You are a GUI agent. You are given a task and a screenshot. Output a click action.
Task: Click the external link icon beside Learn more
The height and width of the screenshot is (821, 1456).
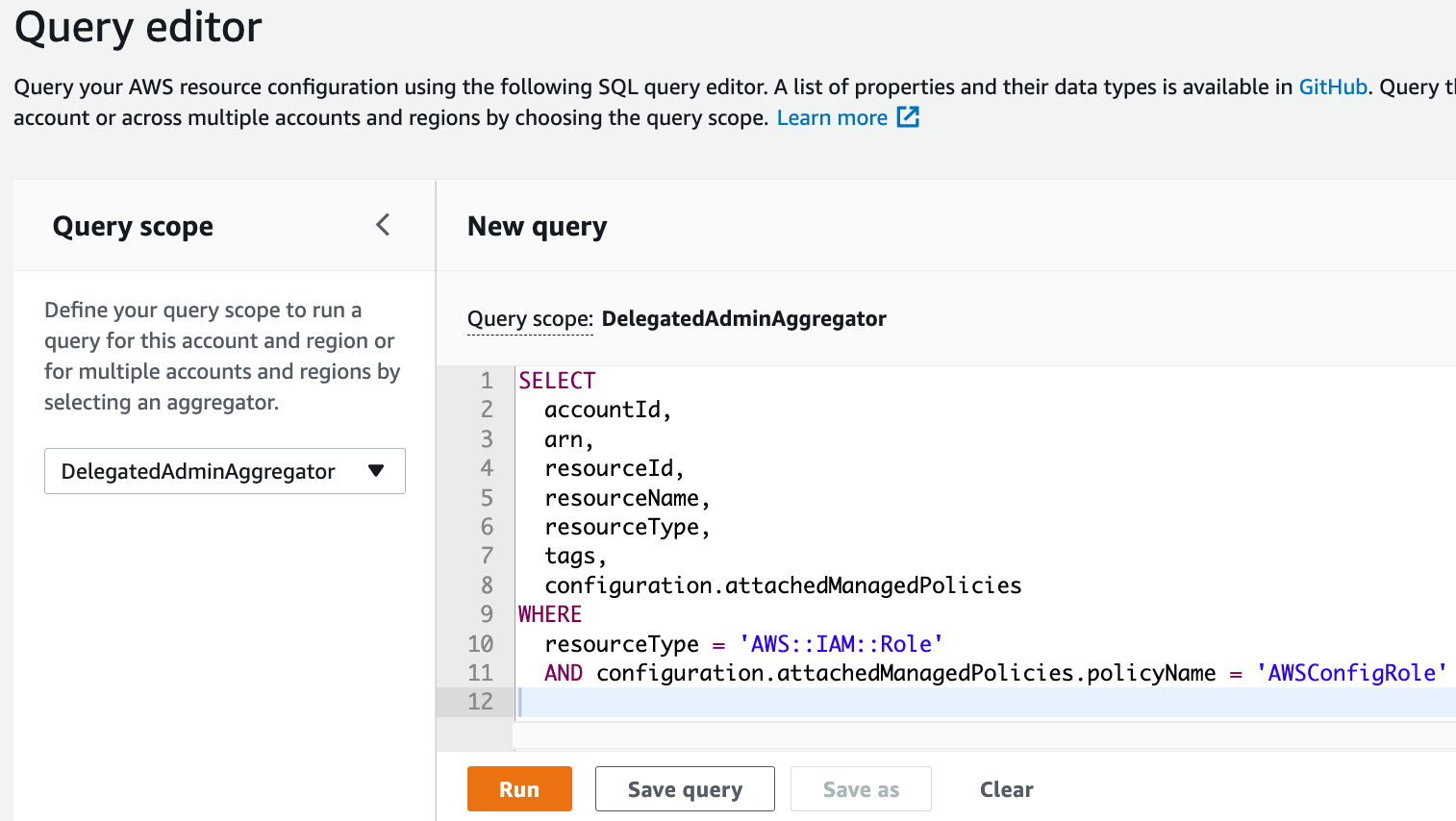click(906, 116)
